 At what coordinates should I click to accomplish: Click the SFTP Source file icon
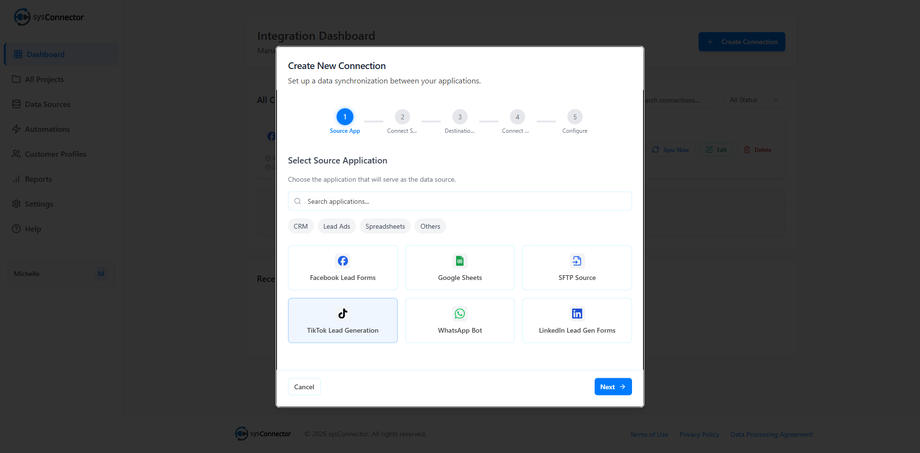(577, 261)
